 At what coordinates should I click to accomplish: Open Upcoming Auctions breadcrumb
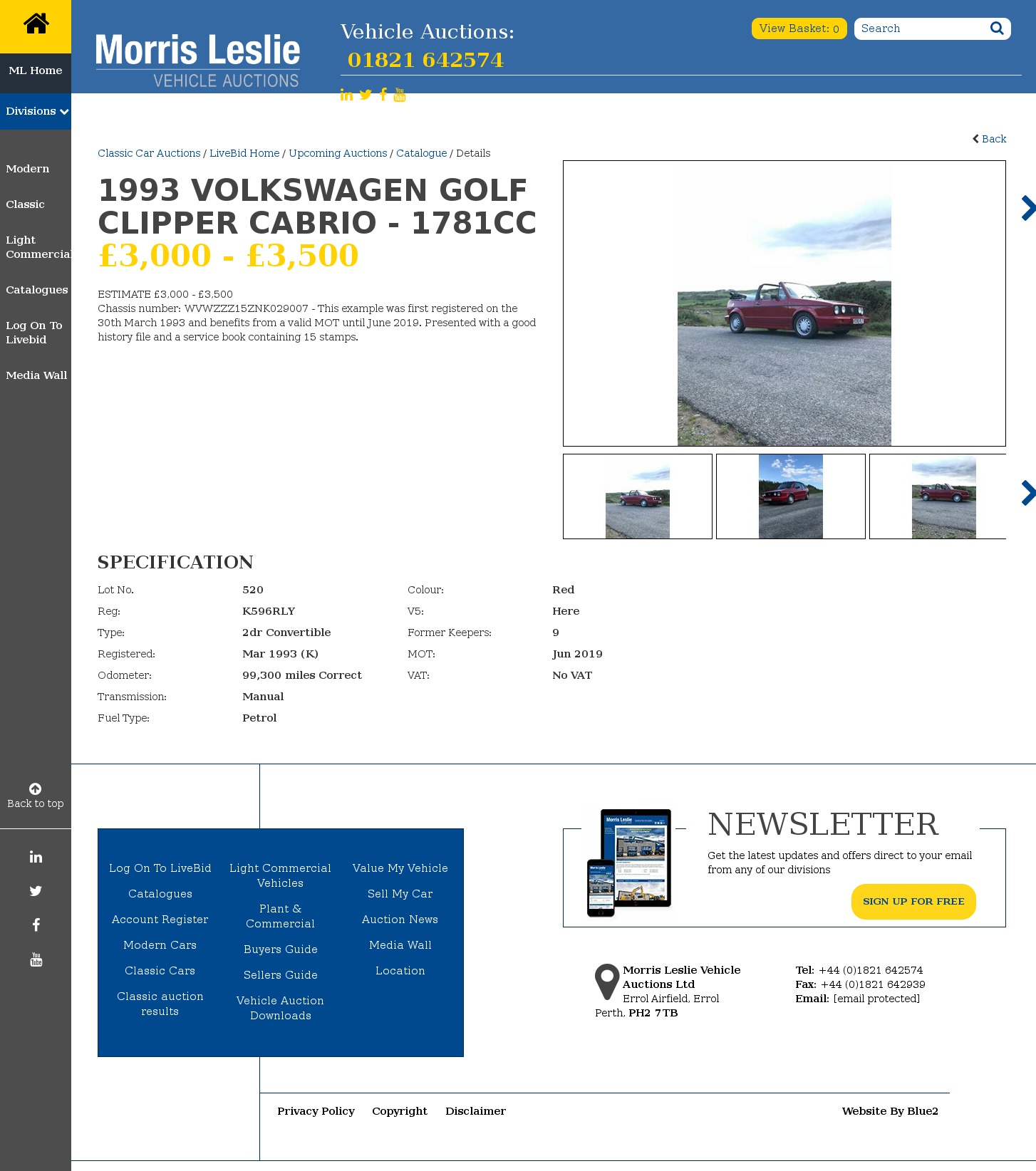pos(338,153)
